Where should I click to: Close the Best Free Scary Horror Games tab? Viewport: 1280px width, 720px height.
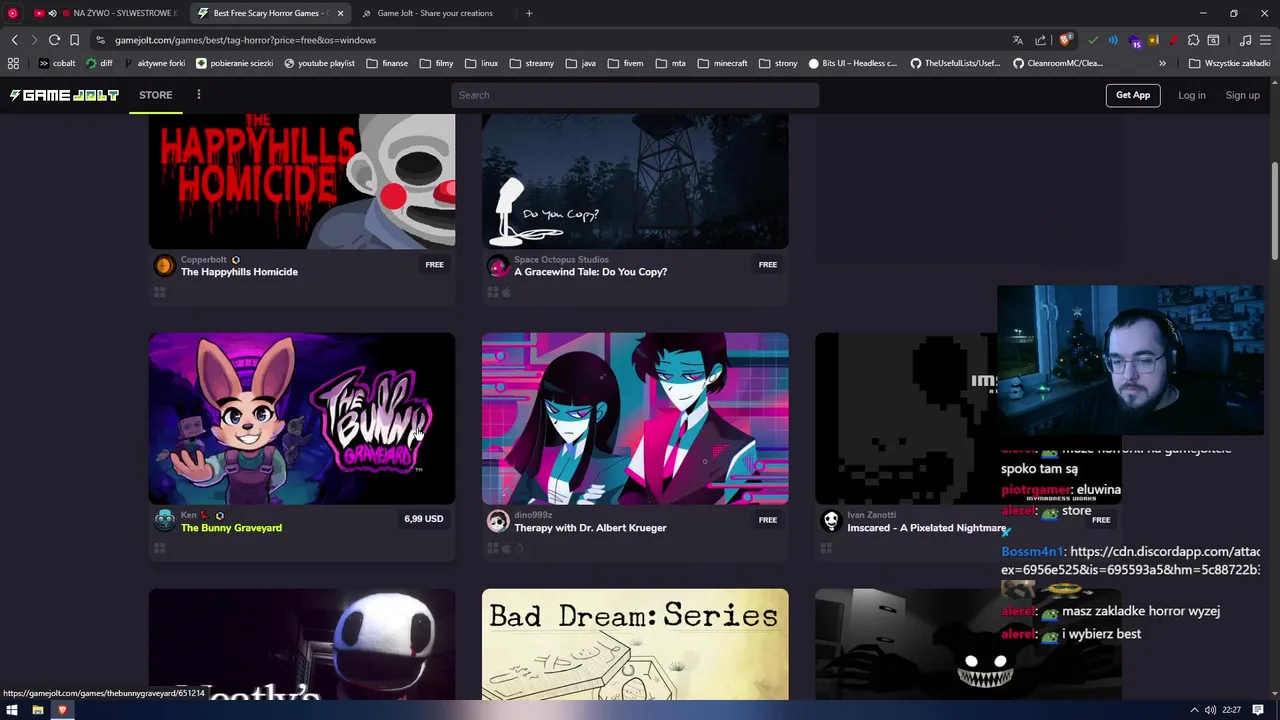pos(340,13)
